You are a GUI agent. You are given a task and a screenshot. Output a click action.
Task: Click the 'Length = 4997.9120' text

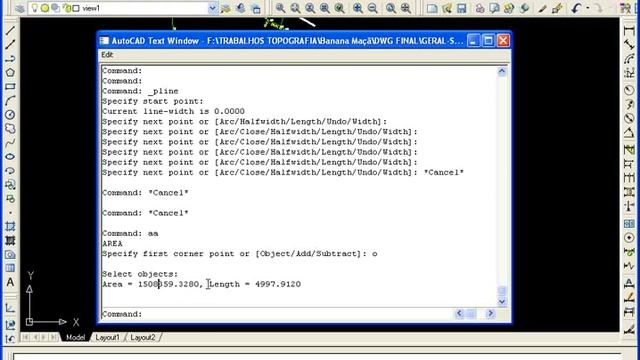click(x=255, y=284)
